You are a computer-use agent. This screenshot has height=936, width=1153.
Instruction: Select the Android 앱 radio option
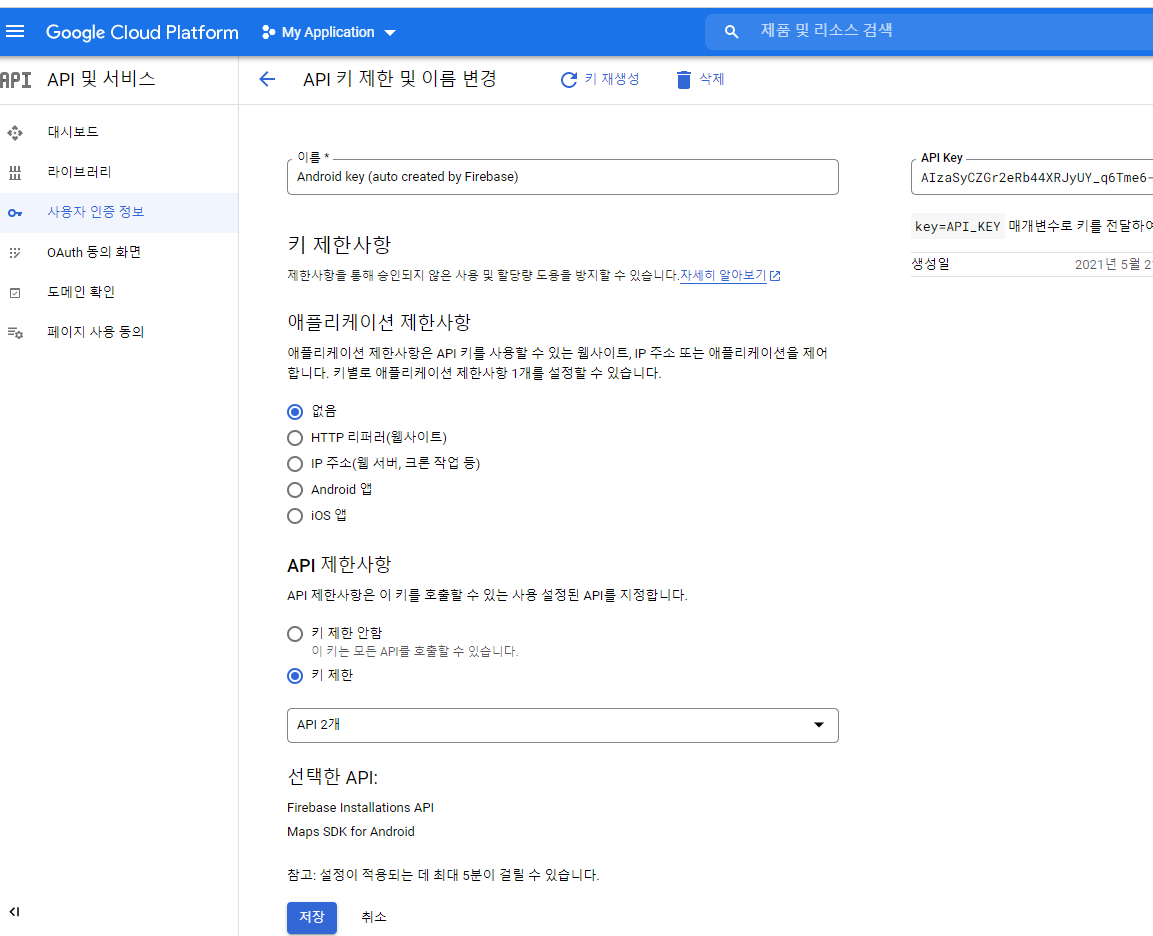pos(295,490)
